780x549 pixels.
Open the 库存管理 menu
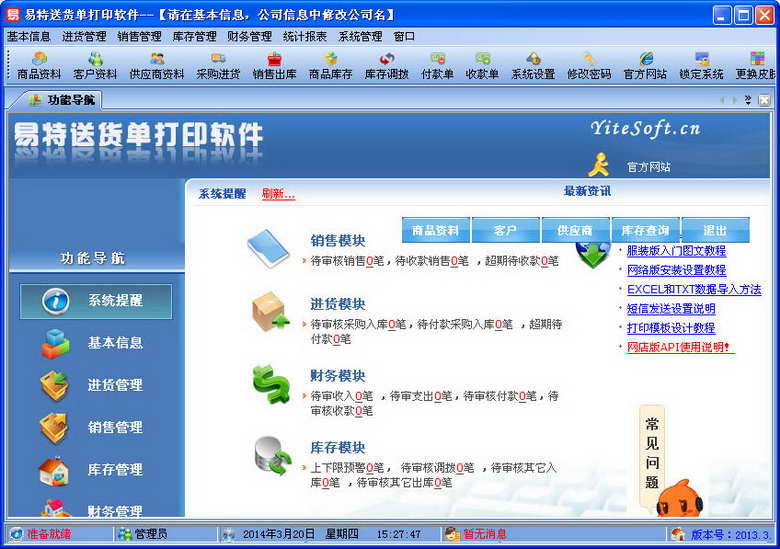click(x=195, y=36)
